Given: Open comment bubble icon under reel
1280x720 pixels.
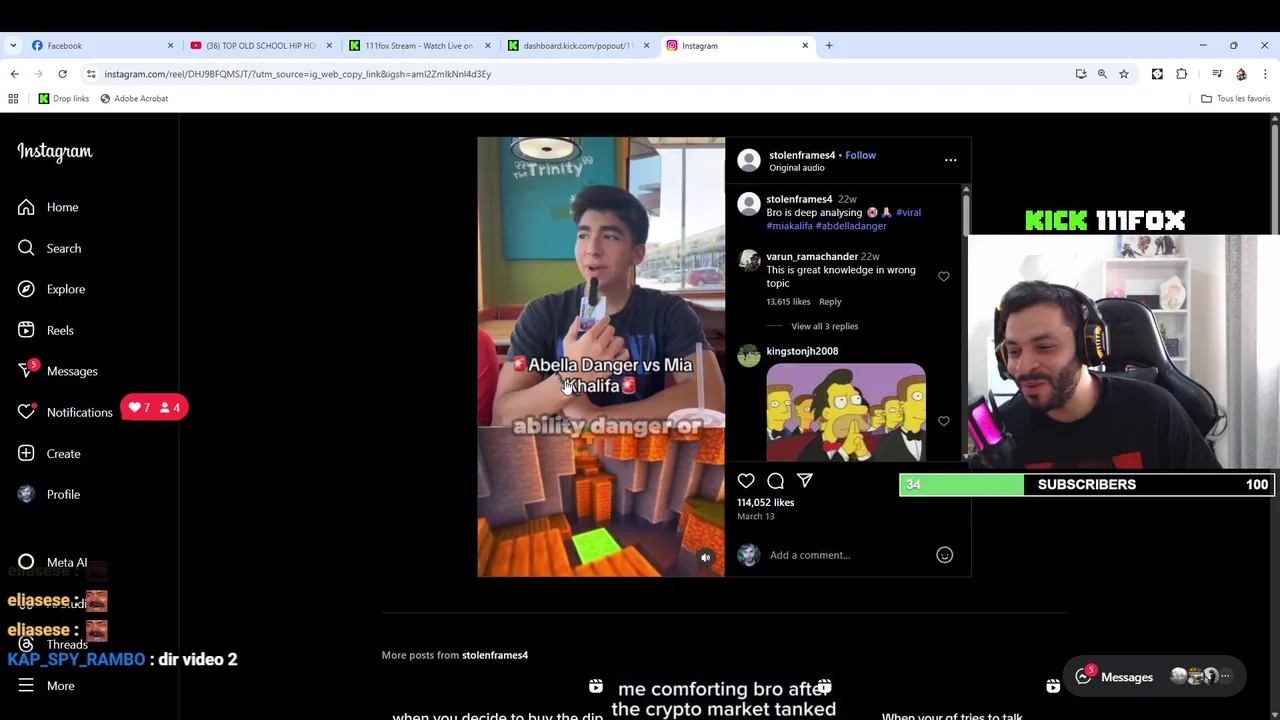Looking at the screenshot, I should 775,481.
